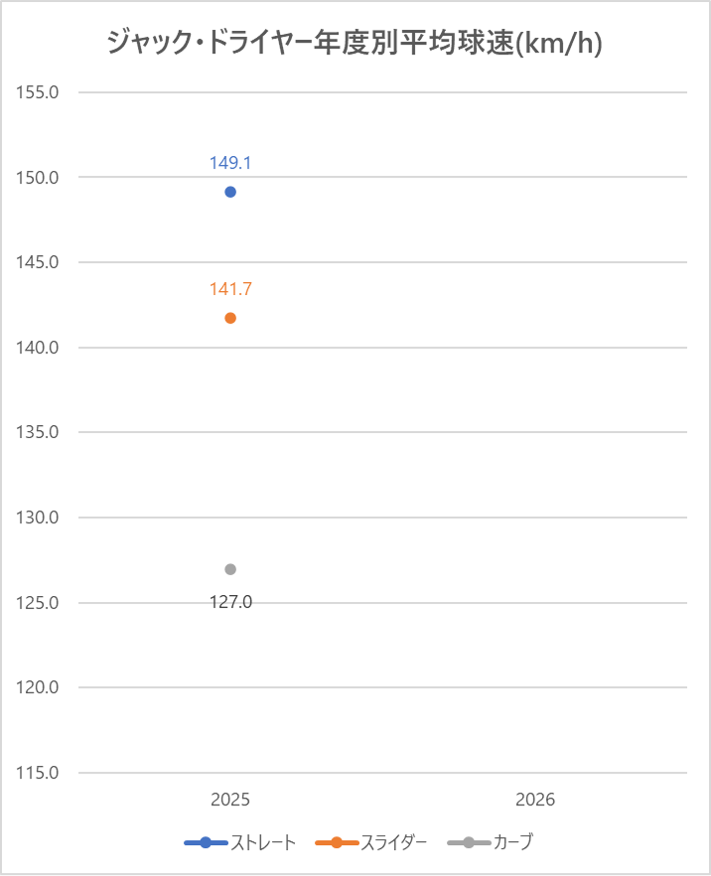
Task: Click the 155.0 vertical axis label
Action: [x=39, y=92]
